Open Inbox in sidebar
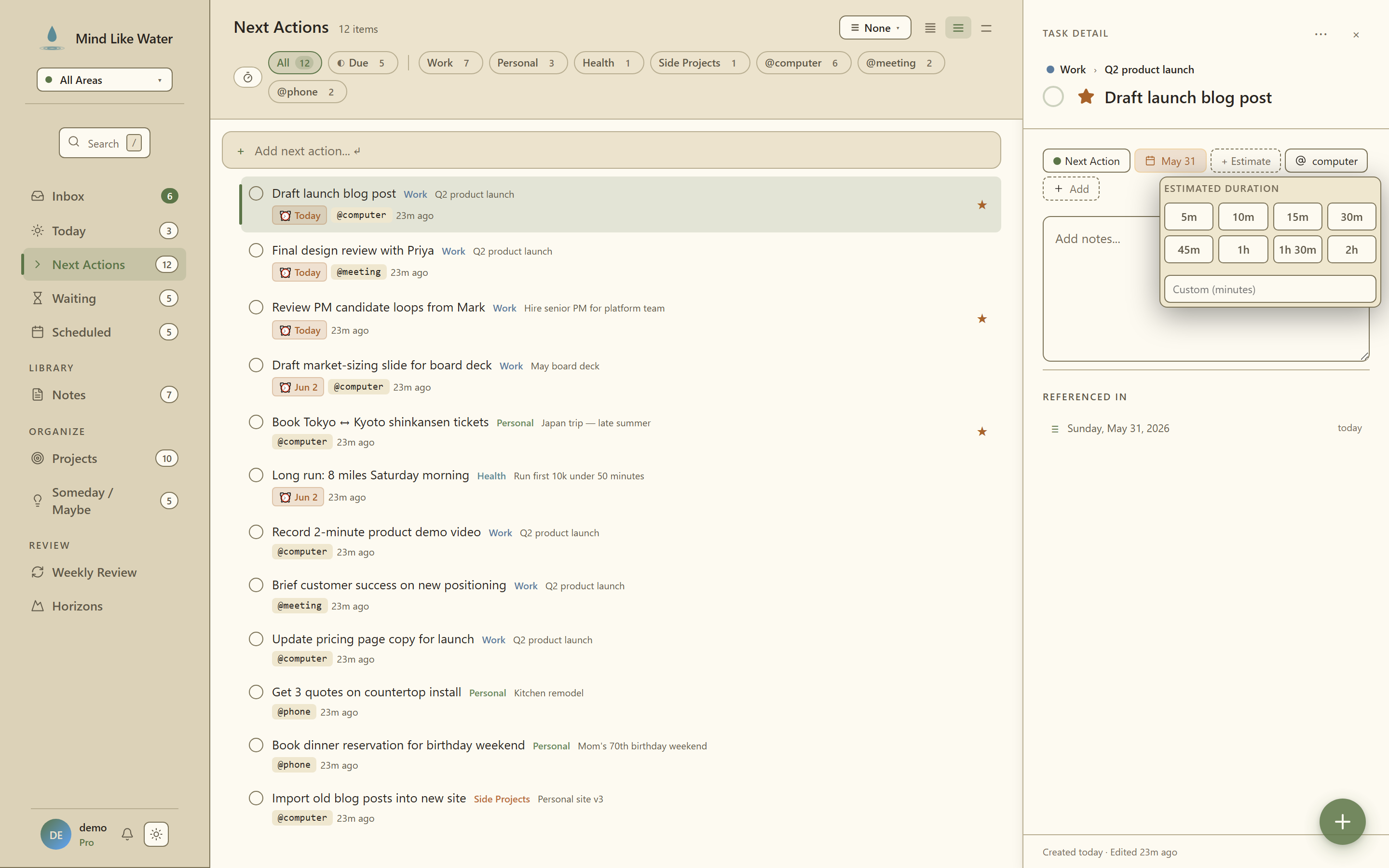The image size is (1389, 868). (x=105, y=196)
